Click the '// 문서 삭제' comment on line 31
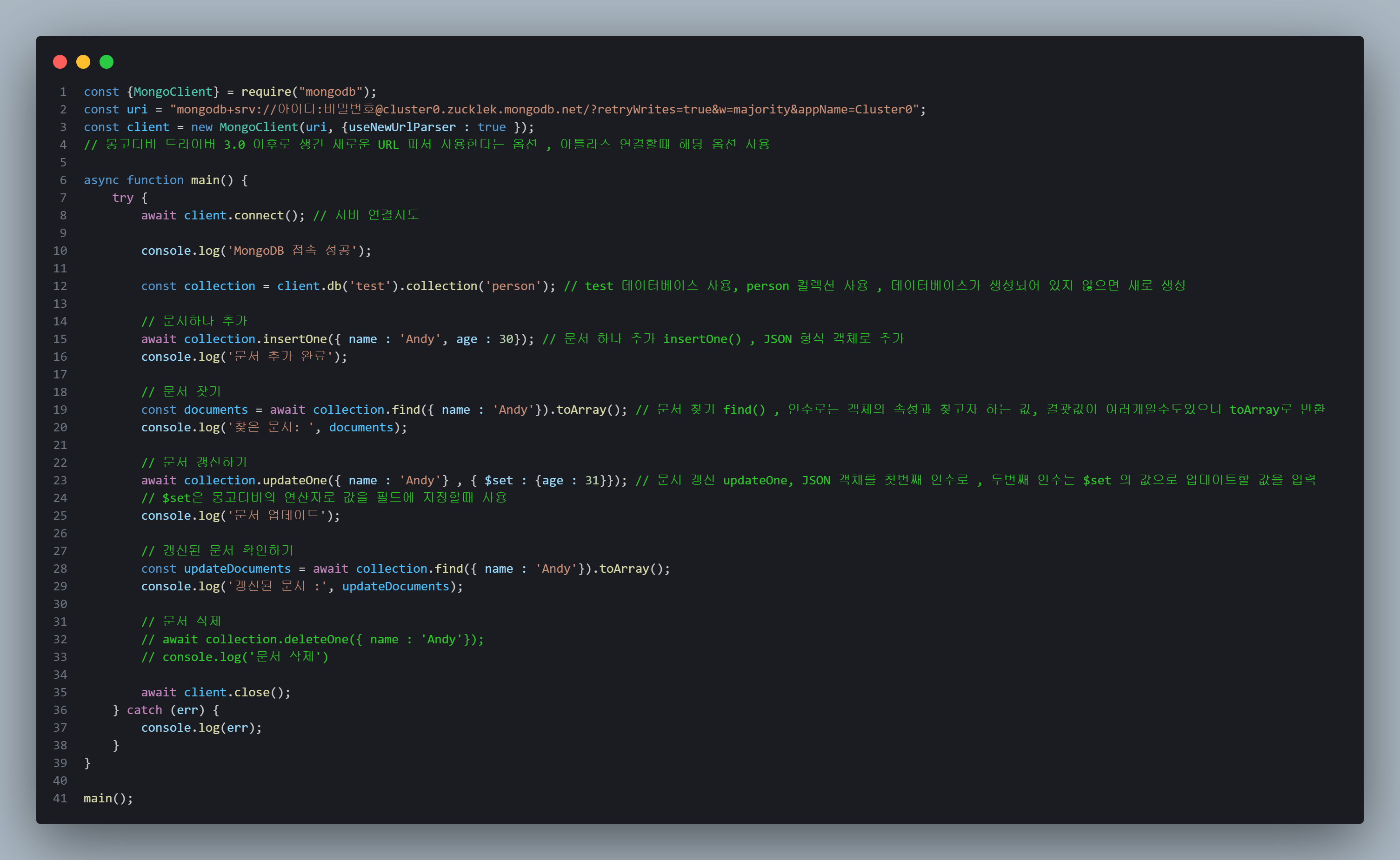This screenshot has width=1400, height=860. pyautogui.click(x=181, y=621)
